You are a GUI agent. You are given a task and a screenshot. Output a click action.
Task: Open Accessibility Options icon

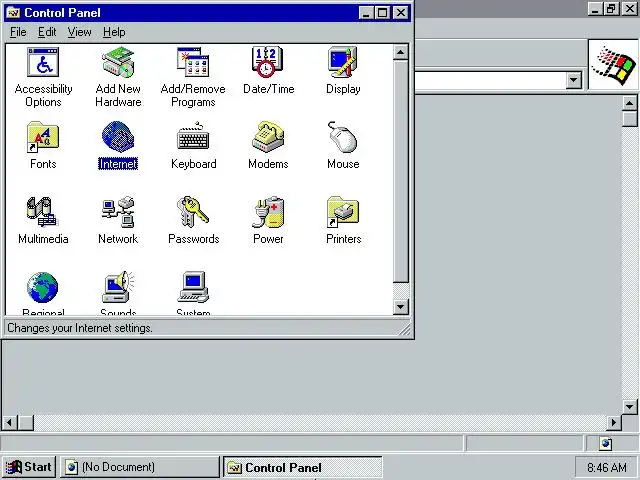coord(43,62)
